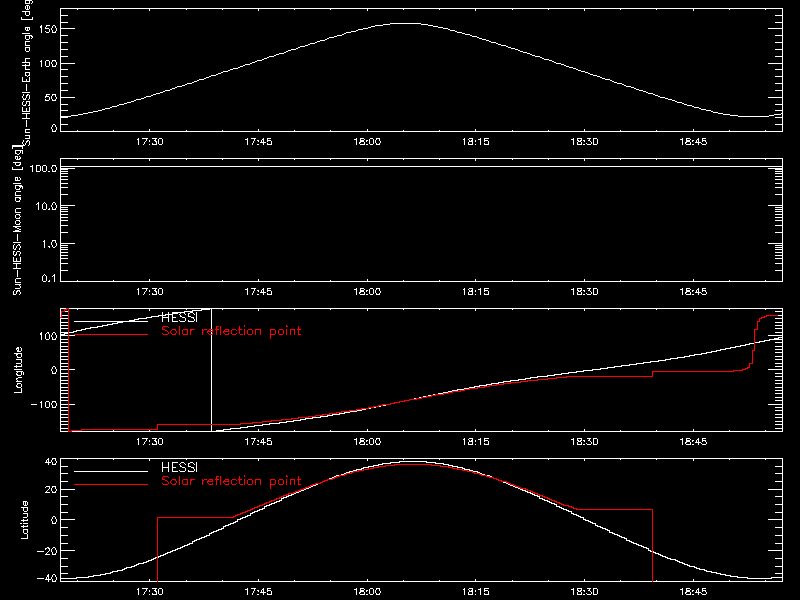Click 50 on Earth angle y-axis
800x600 pixels.
tap(51, 97)
